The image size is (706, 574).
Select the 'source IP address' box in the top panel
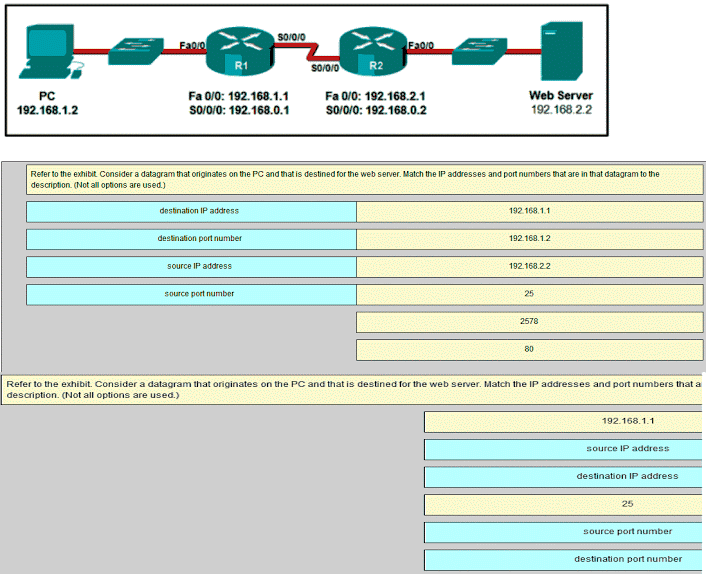point(191,267)
